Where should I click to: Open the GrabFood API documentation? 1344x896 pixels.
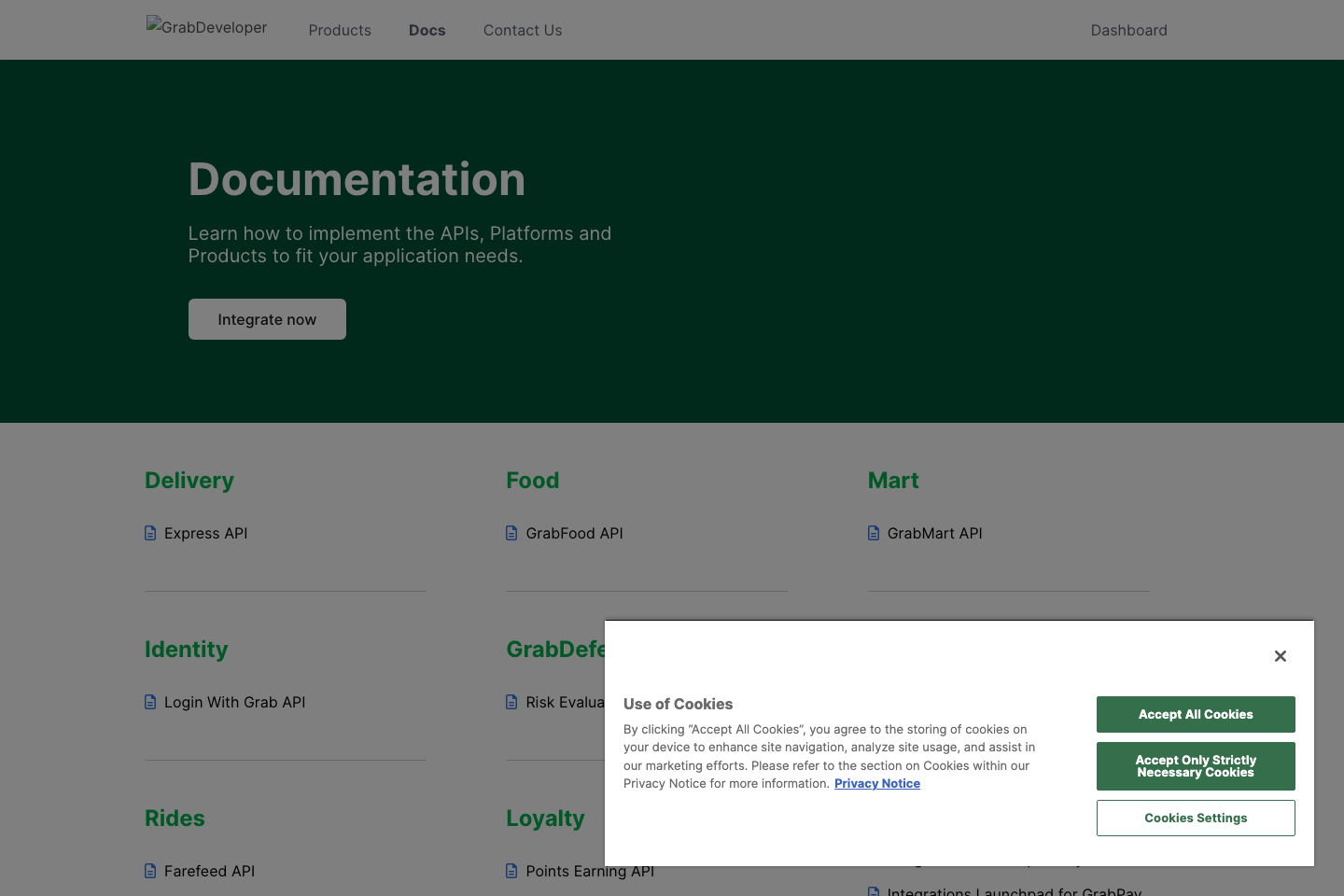coord(574,533)
